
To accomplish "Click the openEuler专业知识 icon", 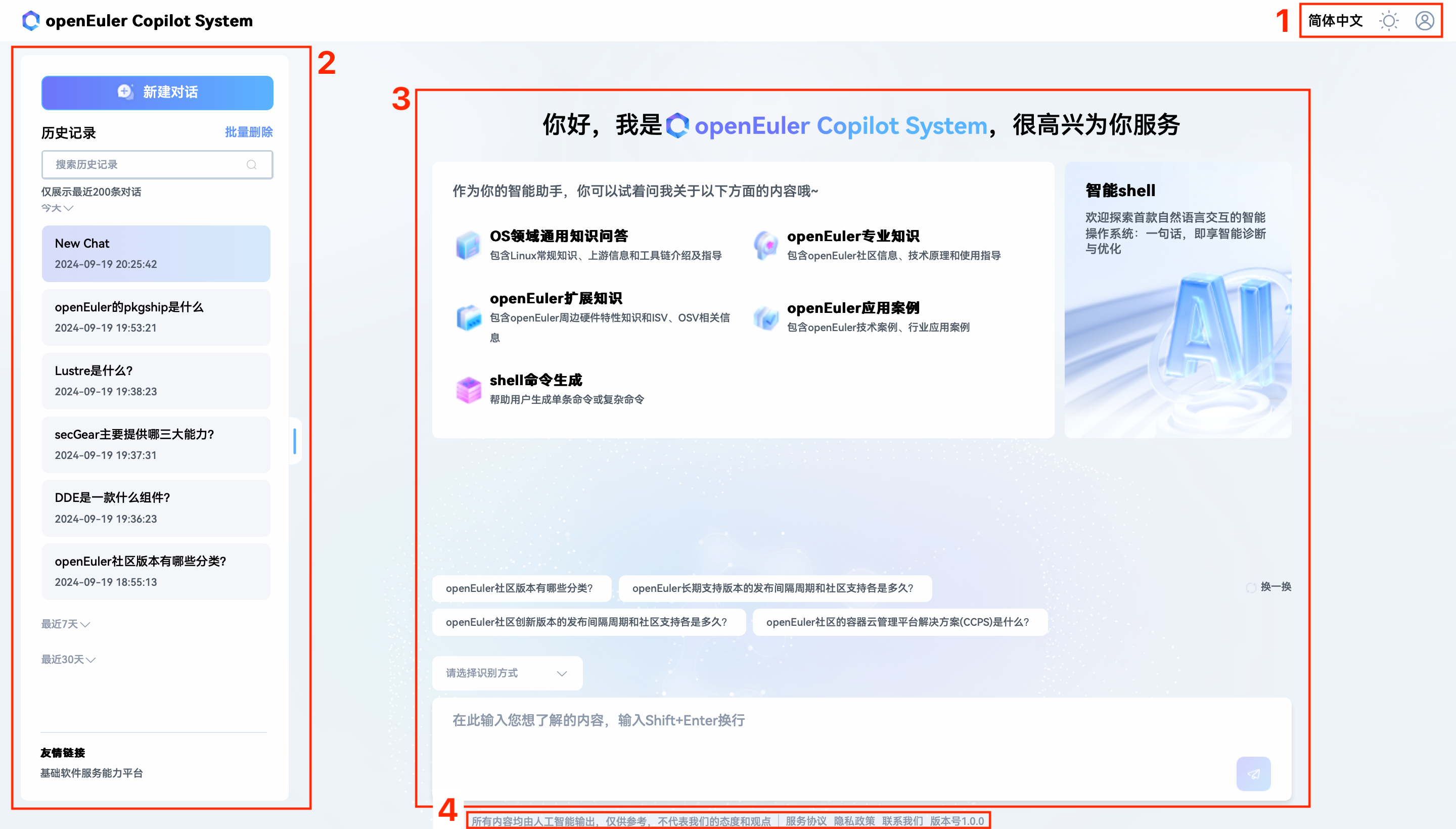I will click(765, 245).
